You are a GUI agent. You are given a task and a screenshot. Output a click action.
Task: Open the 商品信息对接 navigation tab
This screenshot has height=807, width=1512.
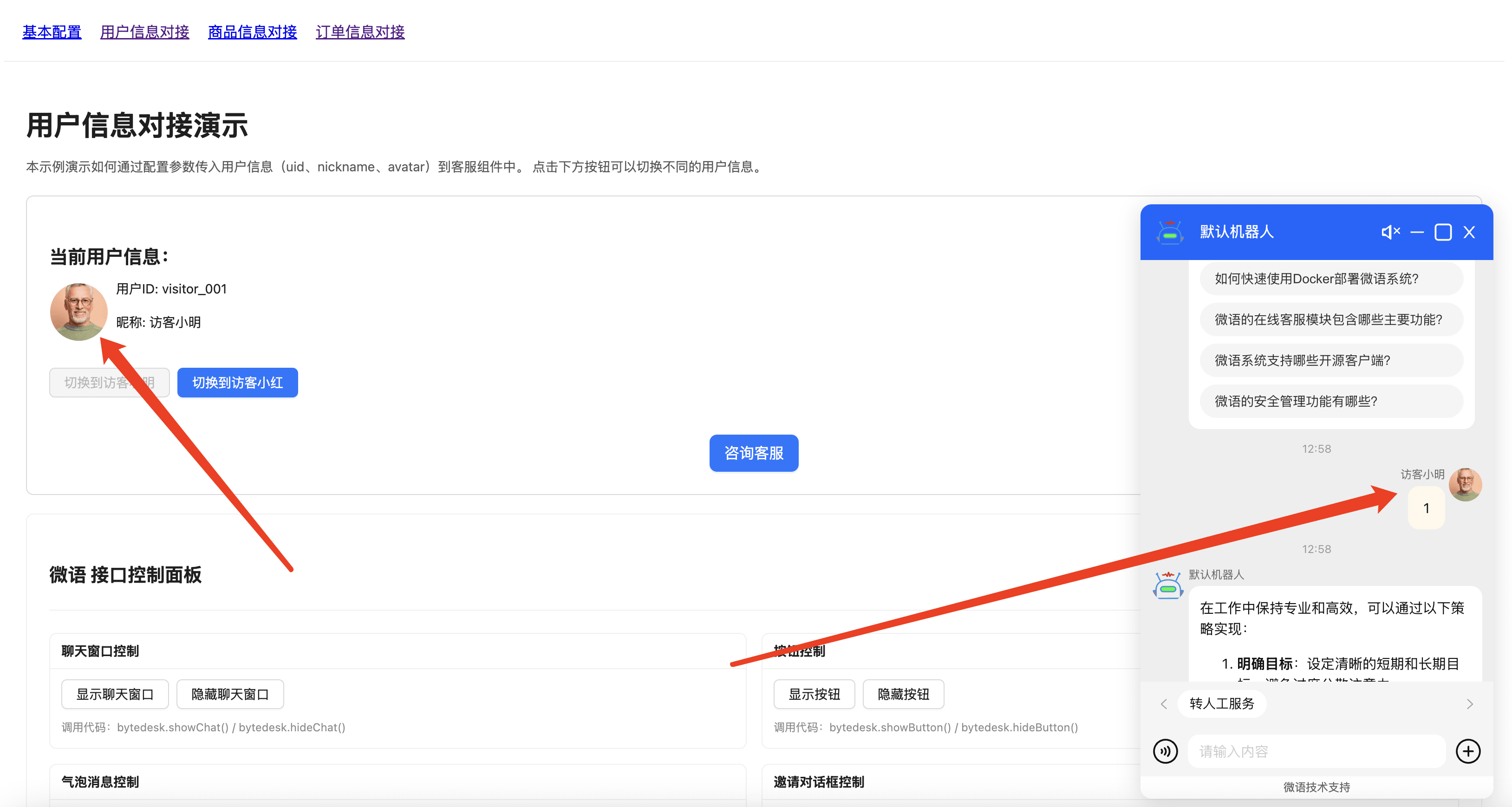pos(252,32)
